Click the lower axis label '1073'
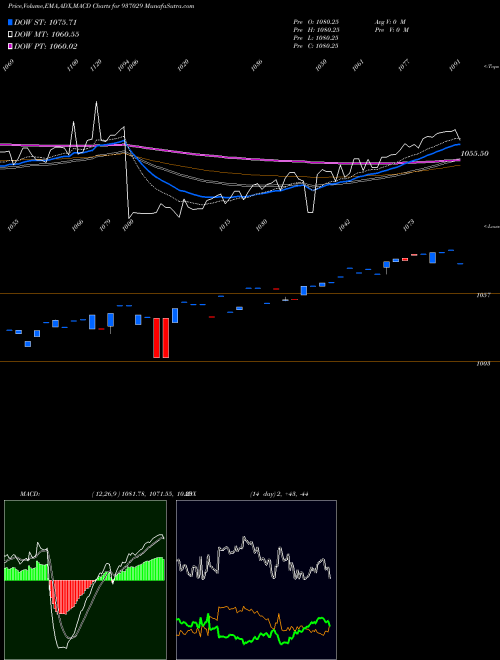 point(409,225)
